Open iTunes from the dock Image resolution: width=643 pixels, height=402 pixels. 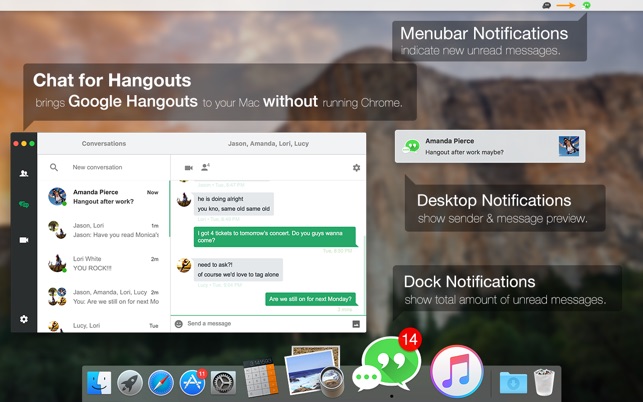pyautogui.click(x=456, y=372)
